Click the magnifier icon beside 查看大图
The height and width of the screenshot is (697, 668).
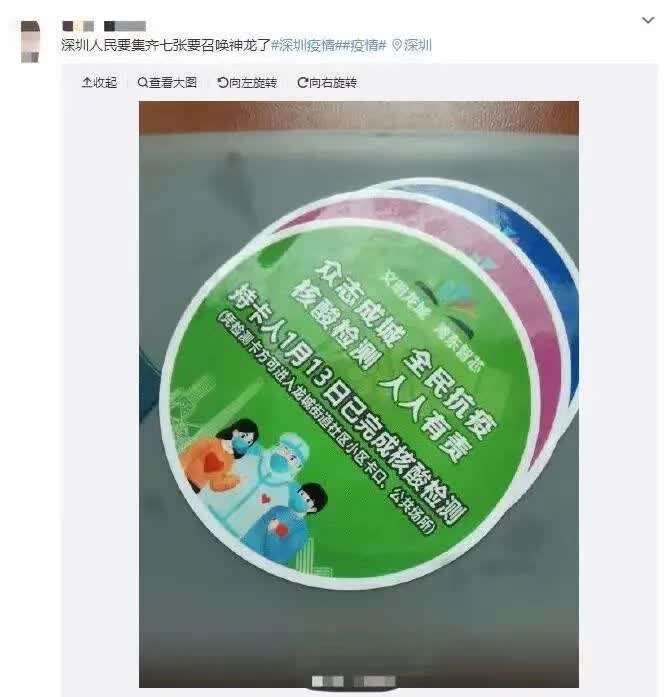pyautogui.click(x=142, y=83)
